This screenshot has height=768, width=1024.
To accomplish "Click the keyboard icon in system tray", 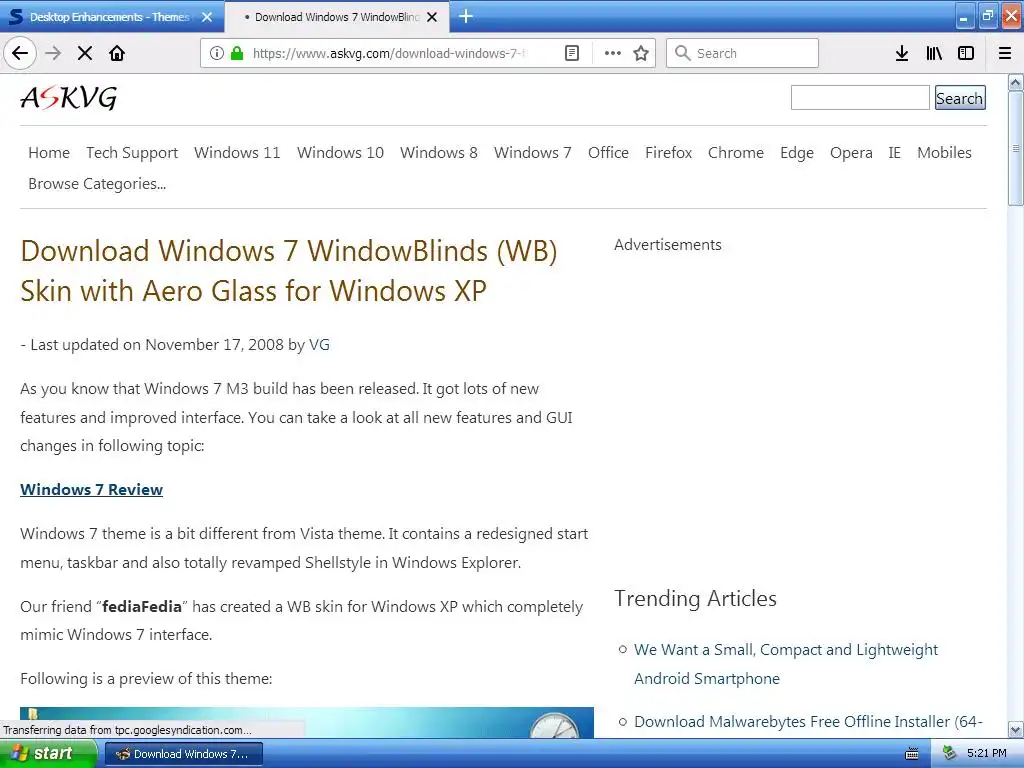I will click(x=912, y=754).
